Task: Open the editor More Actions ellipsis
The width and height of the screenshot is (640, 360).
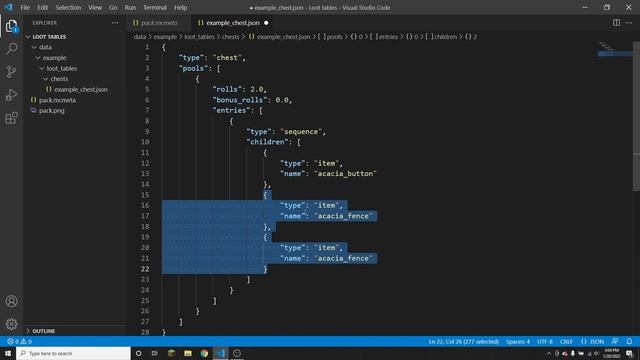Action: click(629, 23)
